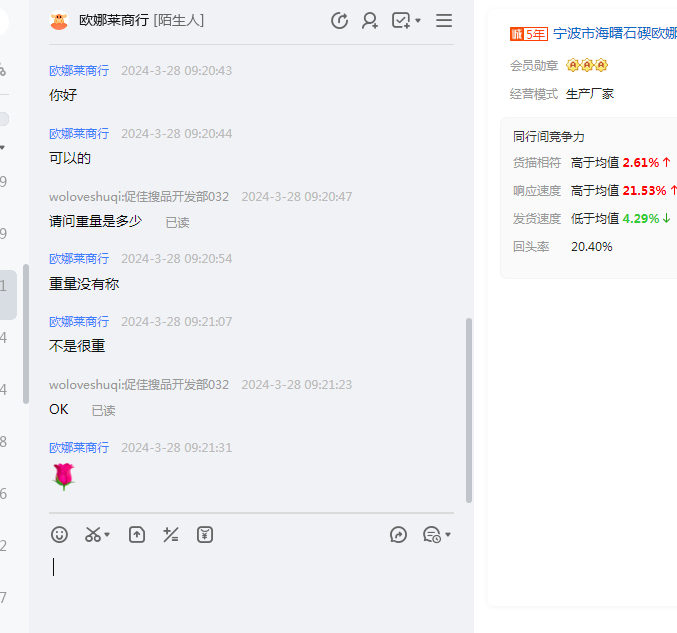Click message text 可以的
This screenshot has width=677, height=633.
click(70, 158)
